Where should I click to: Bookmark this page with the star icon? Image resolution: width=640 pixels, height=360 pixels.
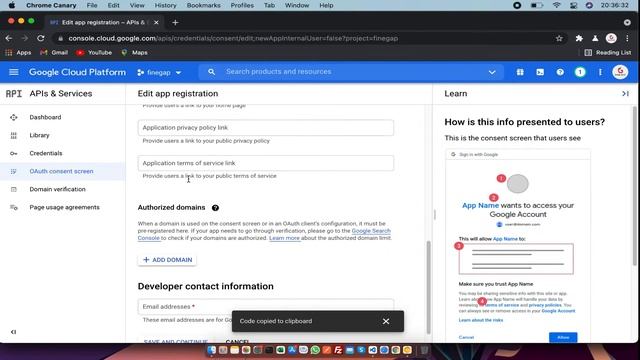(559, 38)
